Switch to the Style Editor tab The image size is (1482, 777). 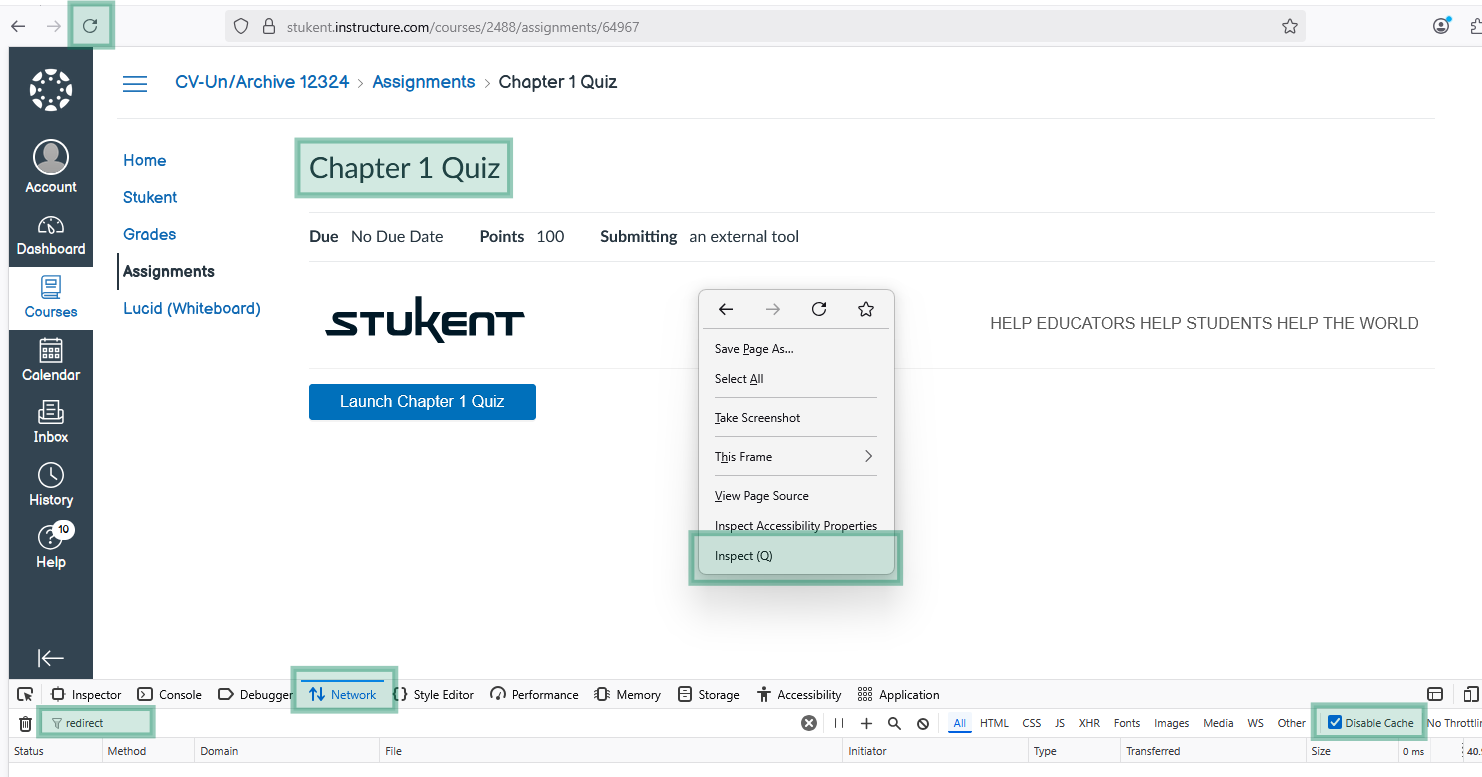pos(433,694)
